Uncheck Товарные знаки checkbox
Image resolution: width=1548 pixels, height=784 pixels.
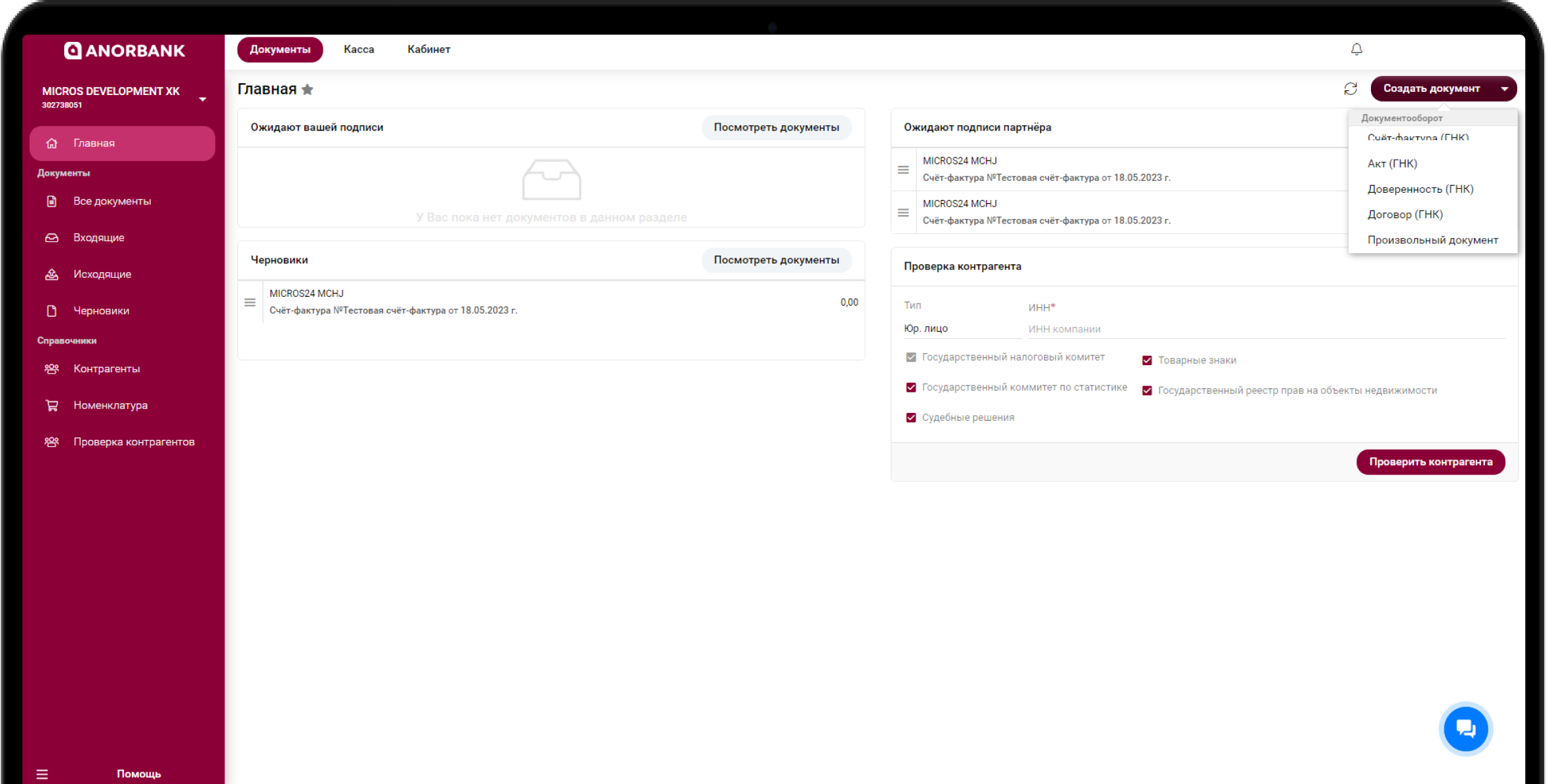point(1147,361)
